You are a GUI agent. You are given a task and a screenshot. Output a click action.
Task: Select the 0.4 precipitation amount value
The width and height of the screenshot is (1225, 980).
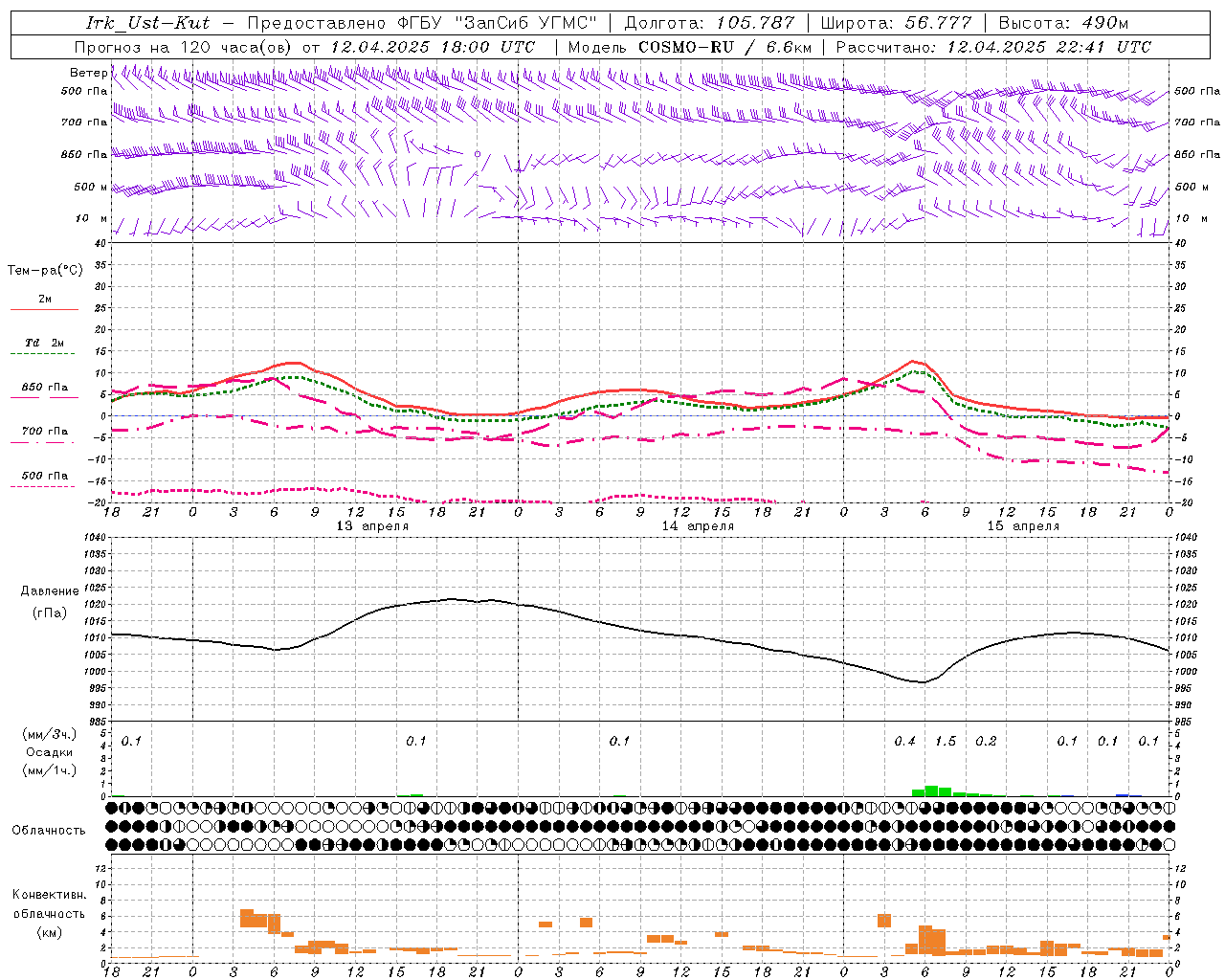[904, 742]
